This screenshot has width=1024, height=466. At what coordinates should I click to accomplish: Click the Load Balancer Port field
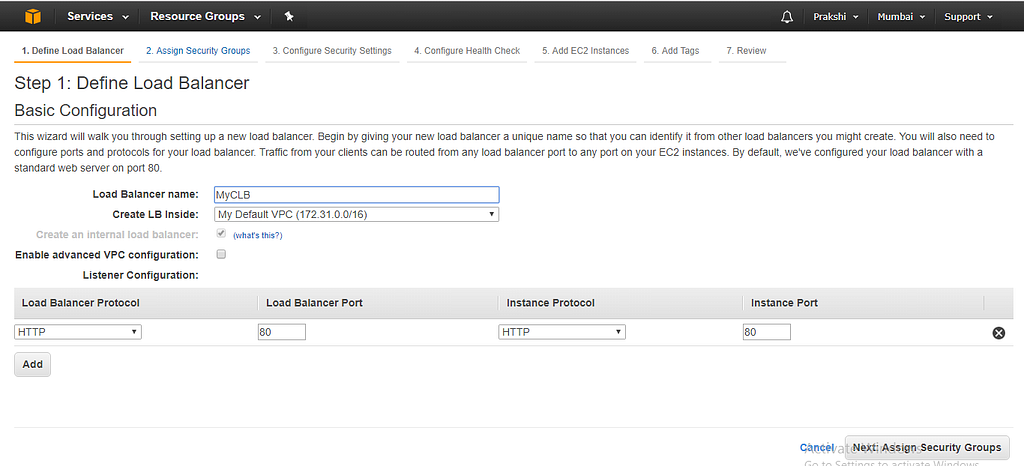281,332
